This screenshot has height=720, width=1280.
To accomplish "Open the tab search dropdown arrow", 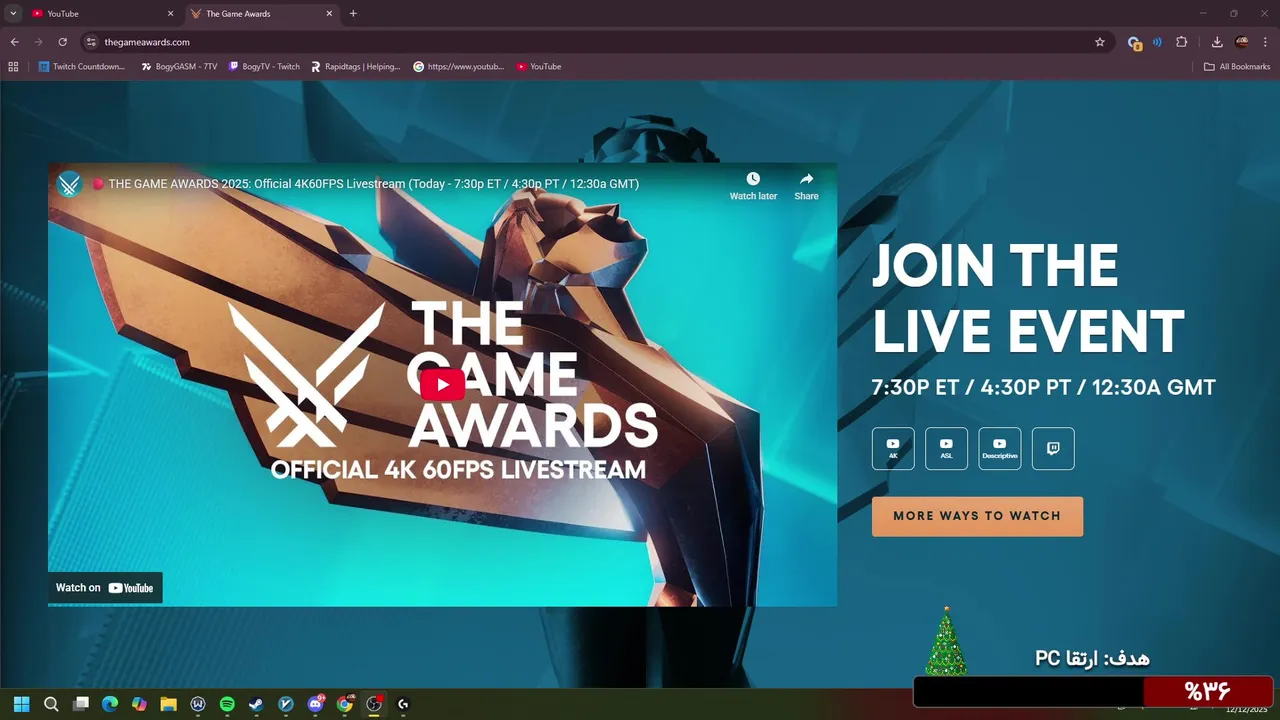I will pyautogui.click(x=13, y=14).
